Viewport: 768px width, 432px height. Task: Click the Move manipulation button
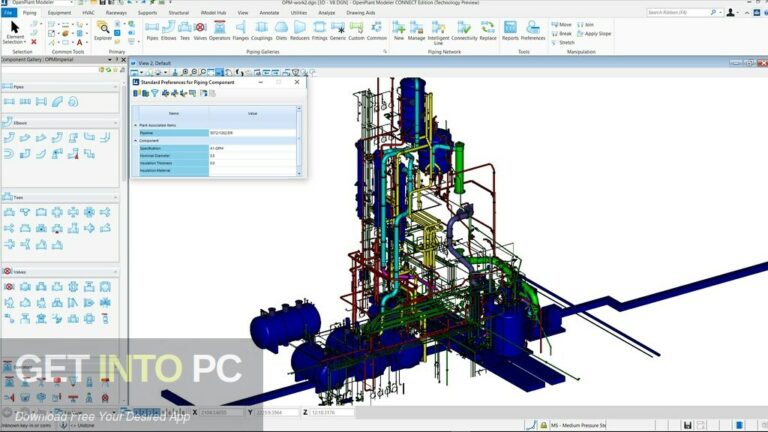click(561, 24)
